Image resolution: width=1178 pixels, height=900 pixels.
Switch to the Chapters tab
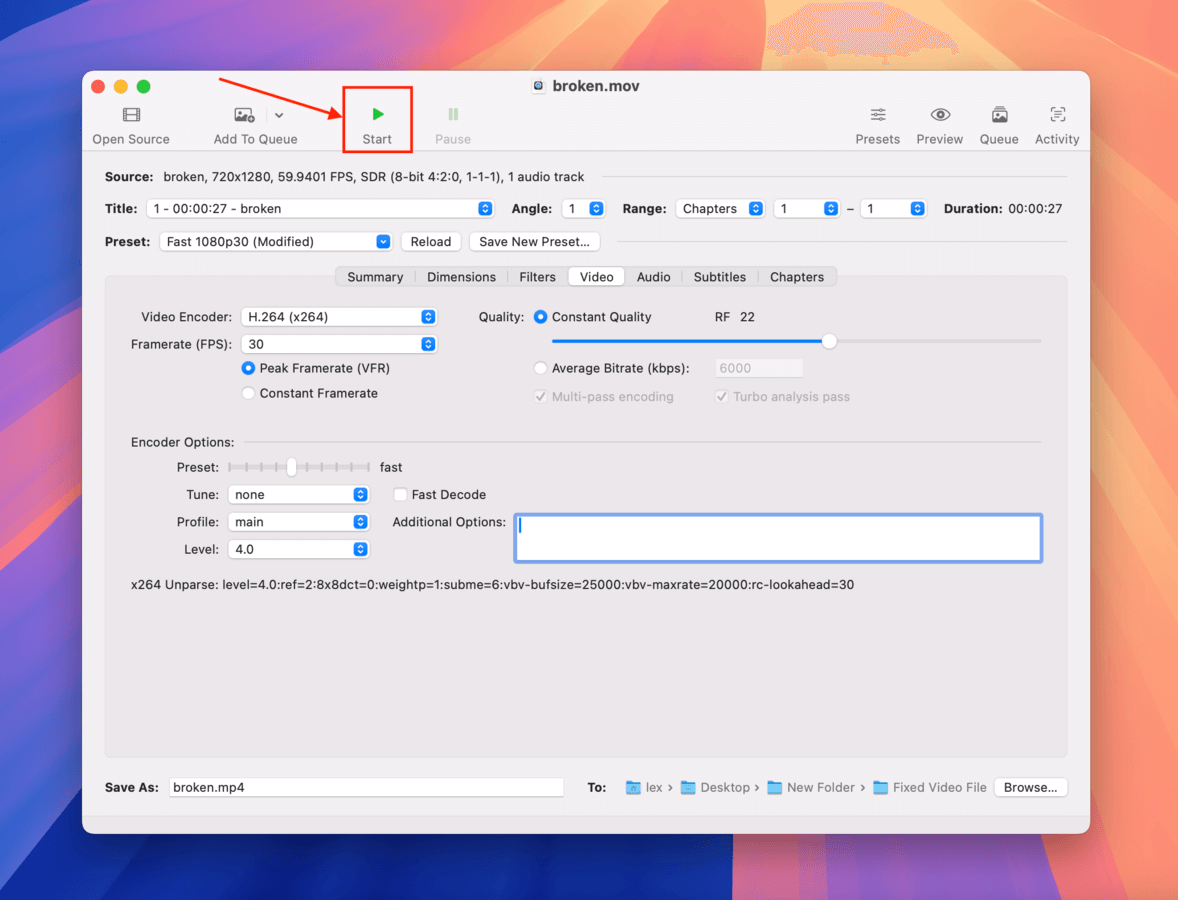click(x=797, y=277)
